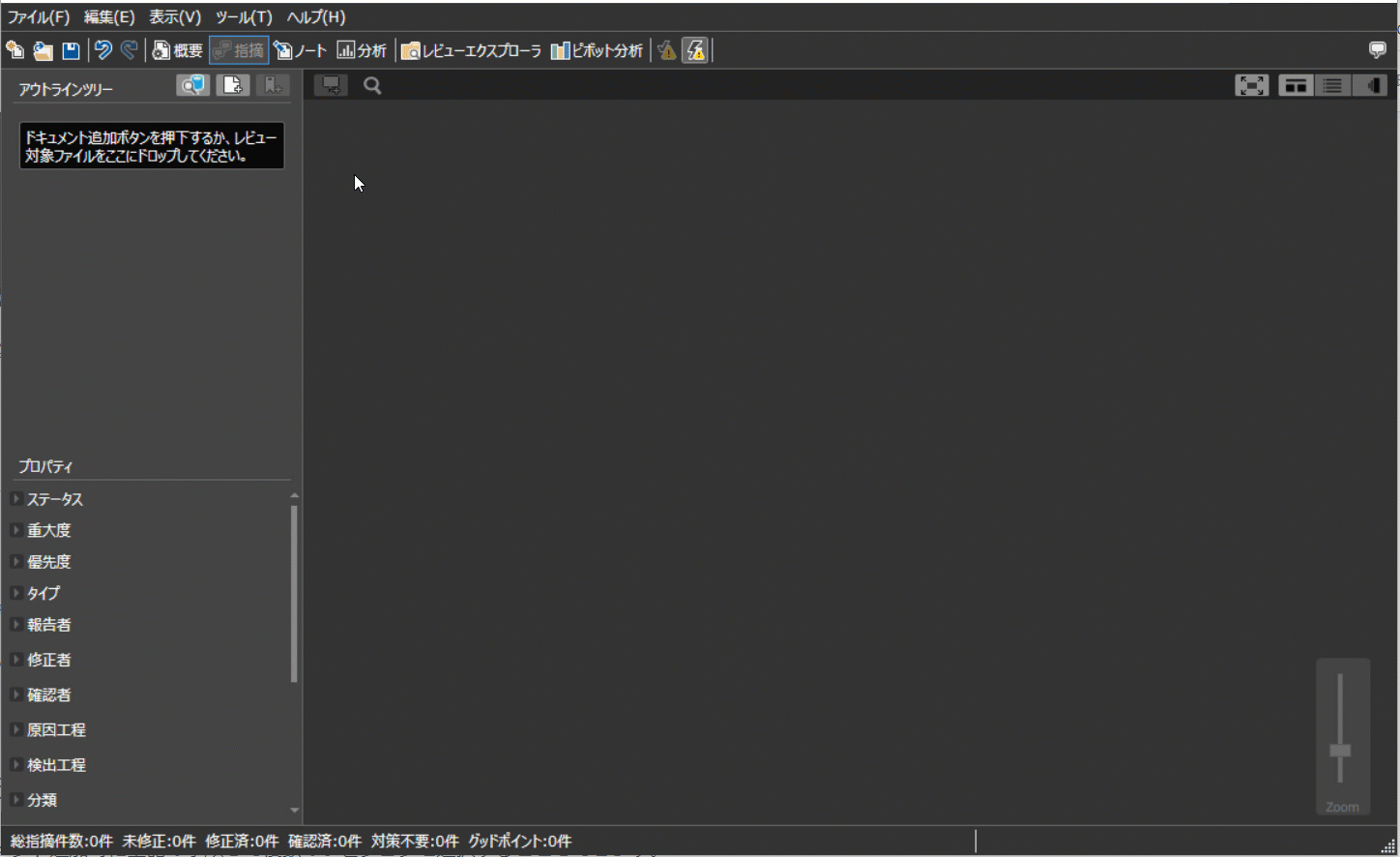Image resolution: width=1400 pixels, height=857 pixels.
Task: Save the current review
Action: [71, 49]
